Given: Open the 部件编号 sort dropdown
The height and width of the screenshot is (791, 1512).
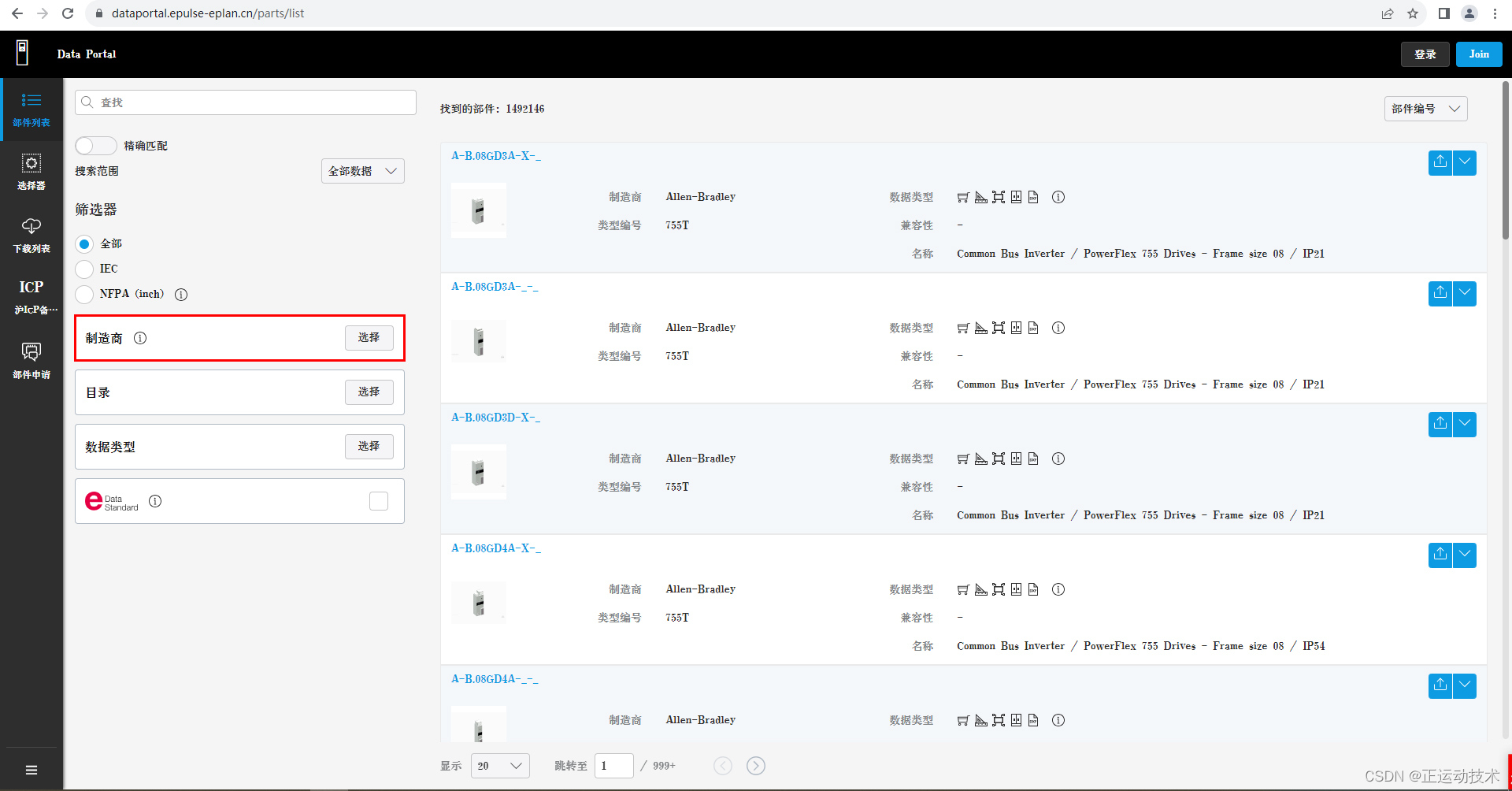Looking at the screenshot, I should 1425,109.
